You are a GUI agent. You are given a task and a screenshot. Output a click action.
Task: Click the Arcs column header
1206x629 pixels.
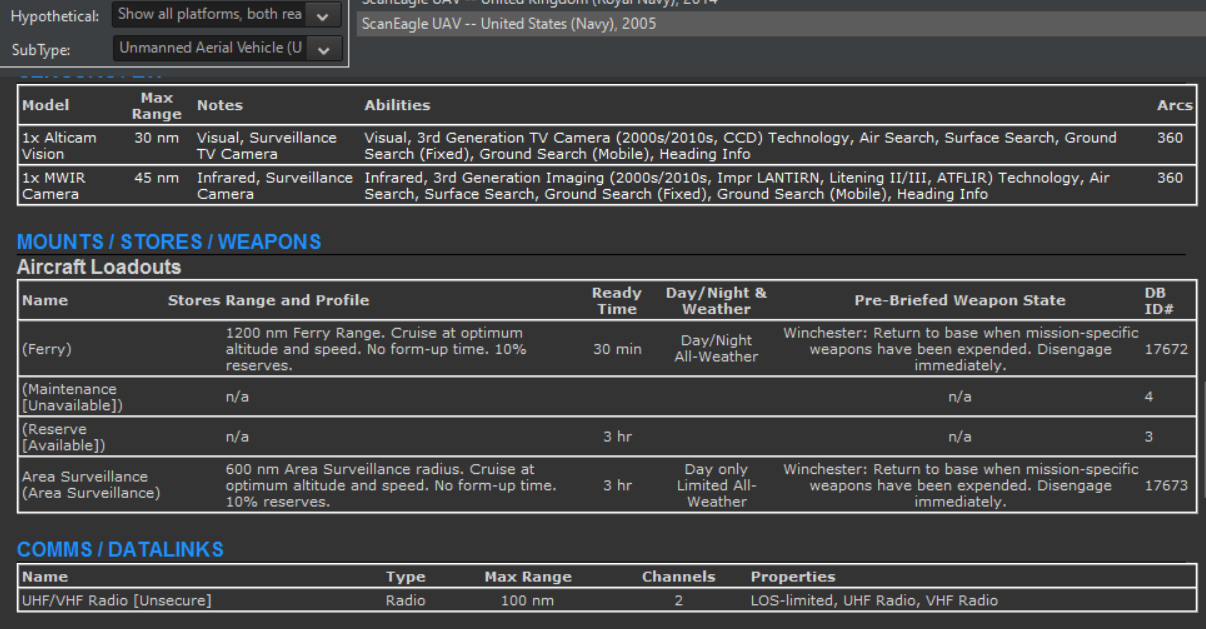tap(1175, 105)
